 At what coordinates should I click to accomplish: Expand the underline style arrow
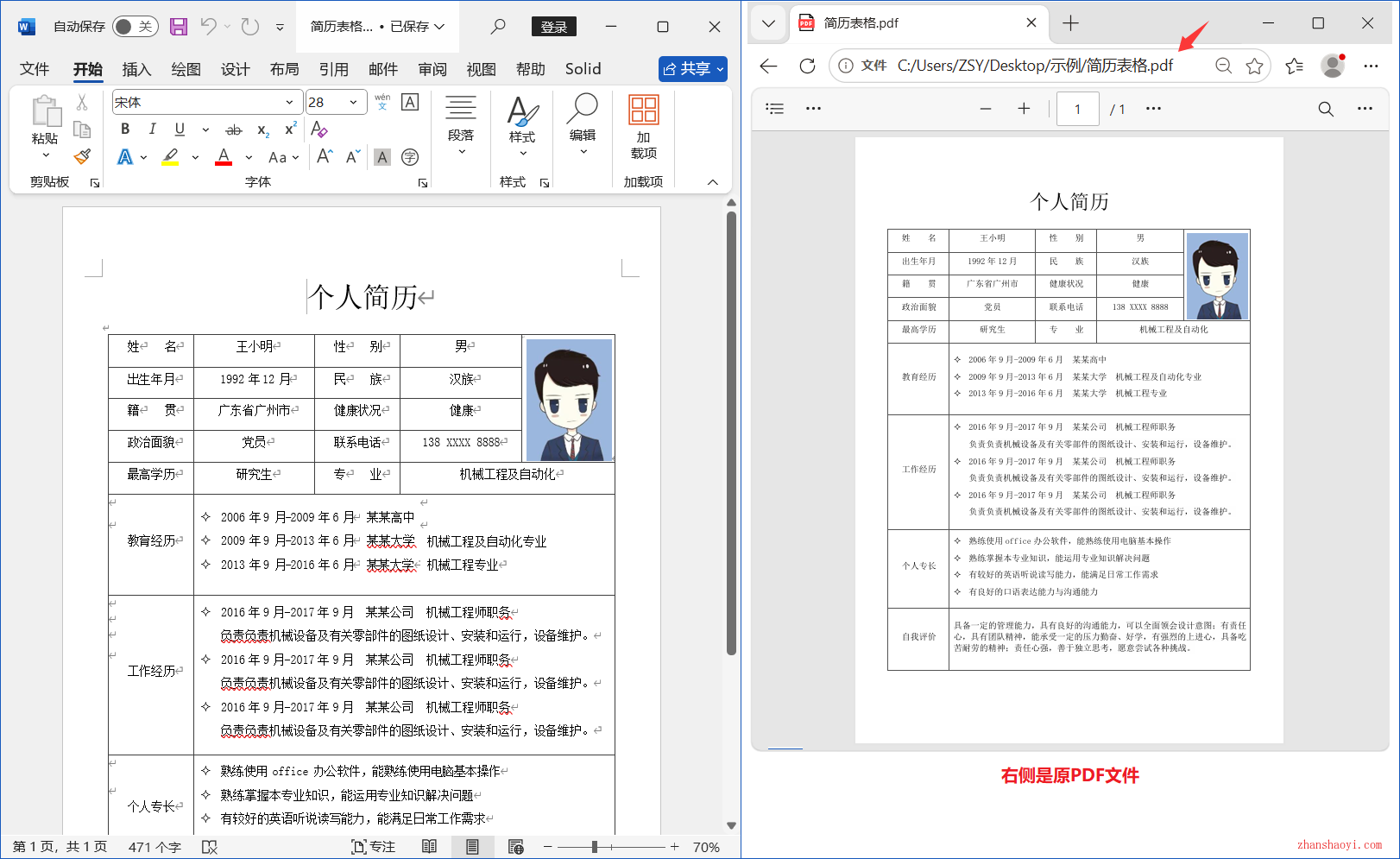click(205, 129)
